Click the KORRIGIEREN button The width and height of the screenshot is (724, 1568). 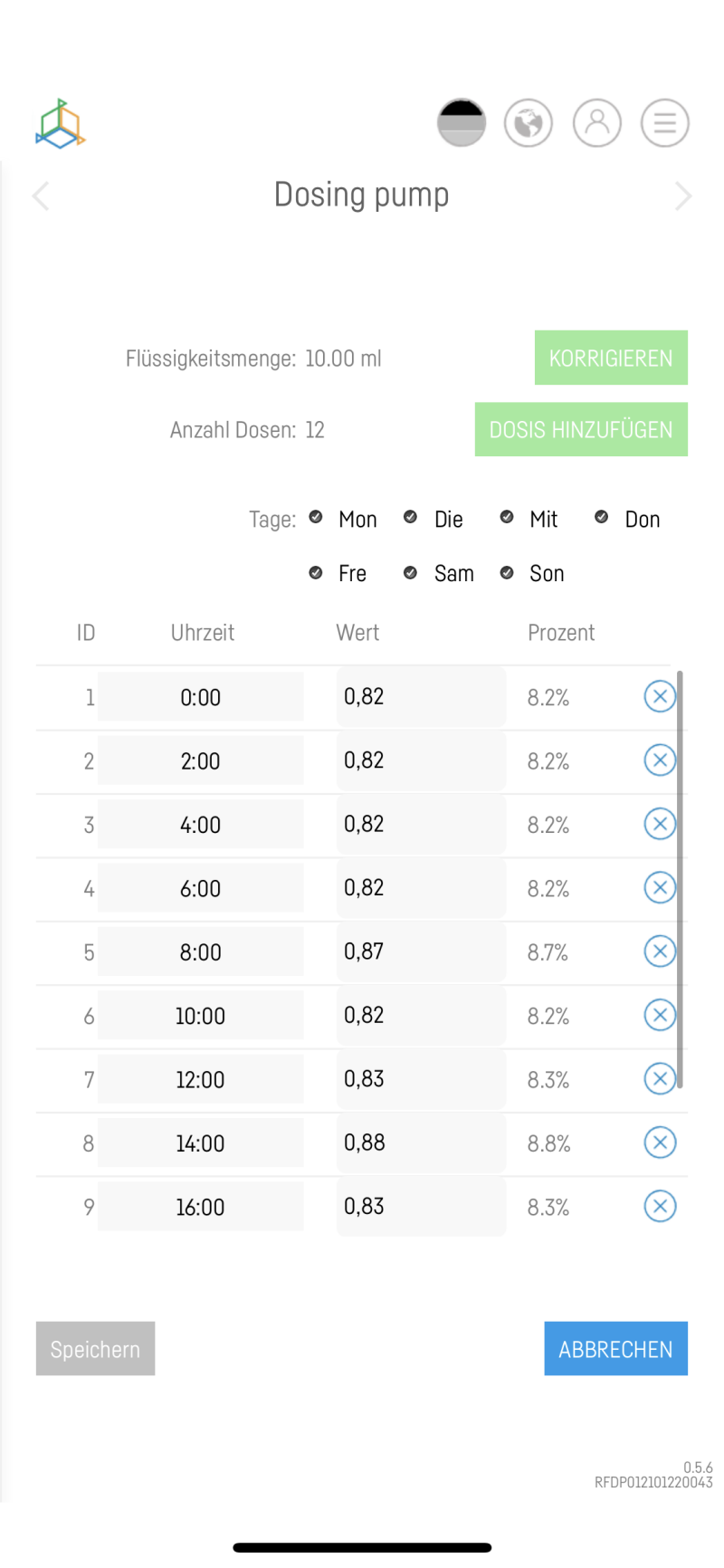click(611, 358)
